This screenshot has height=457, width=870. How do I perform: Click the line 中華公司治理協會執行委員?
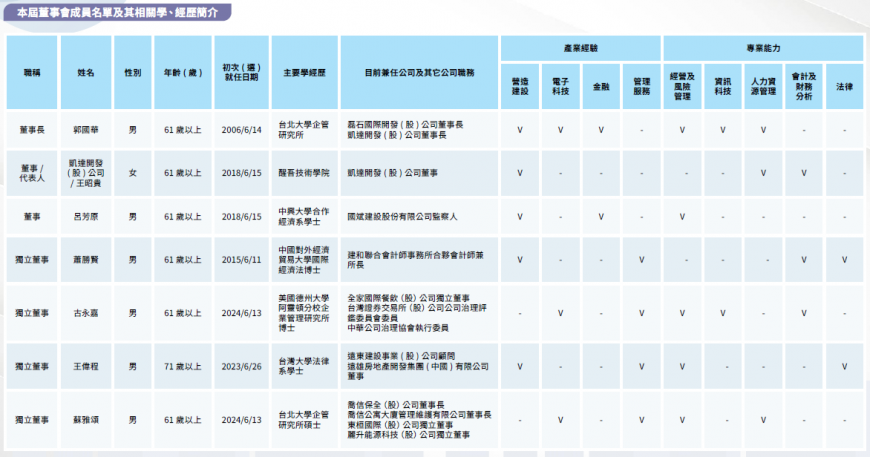pos(398,328)
